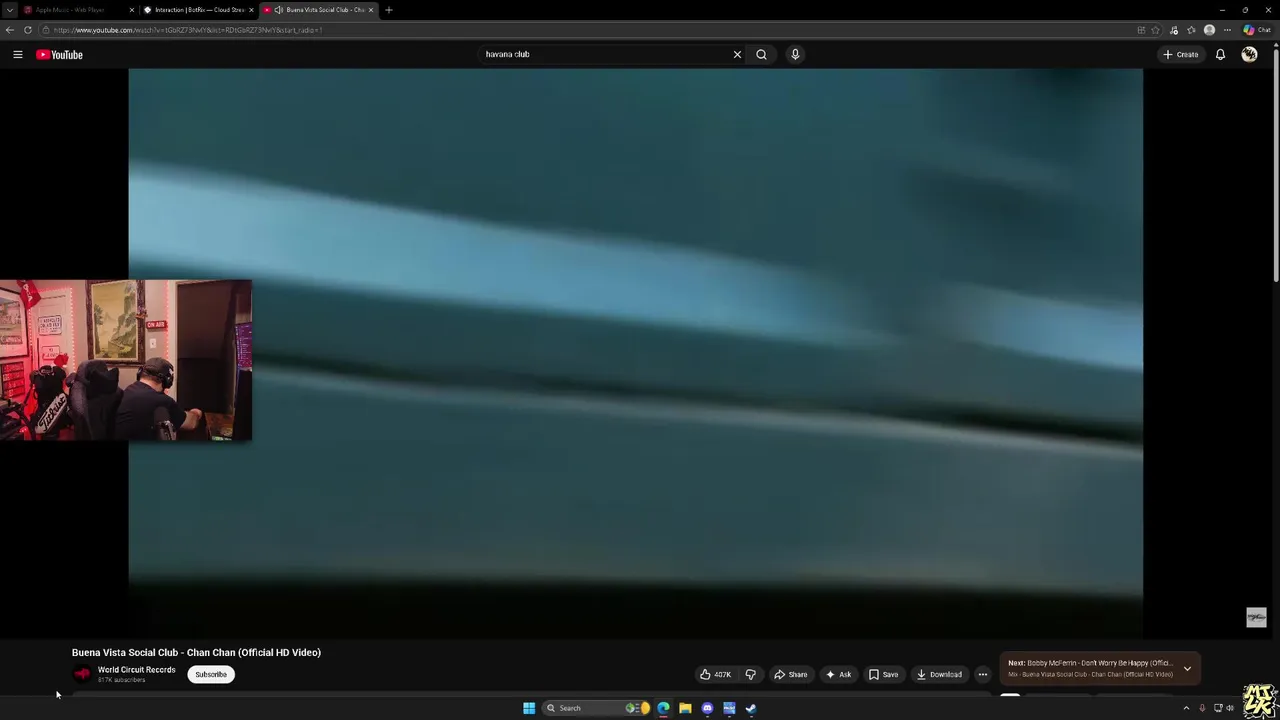Open Copilot Chat button
This screenshot has height=720, width=1280.
[x=1257, y=30]
